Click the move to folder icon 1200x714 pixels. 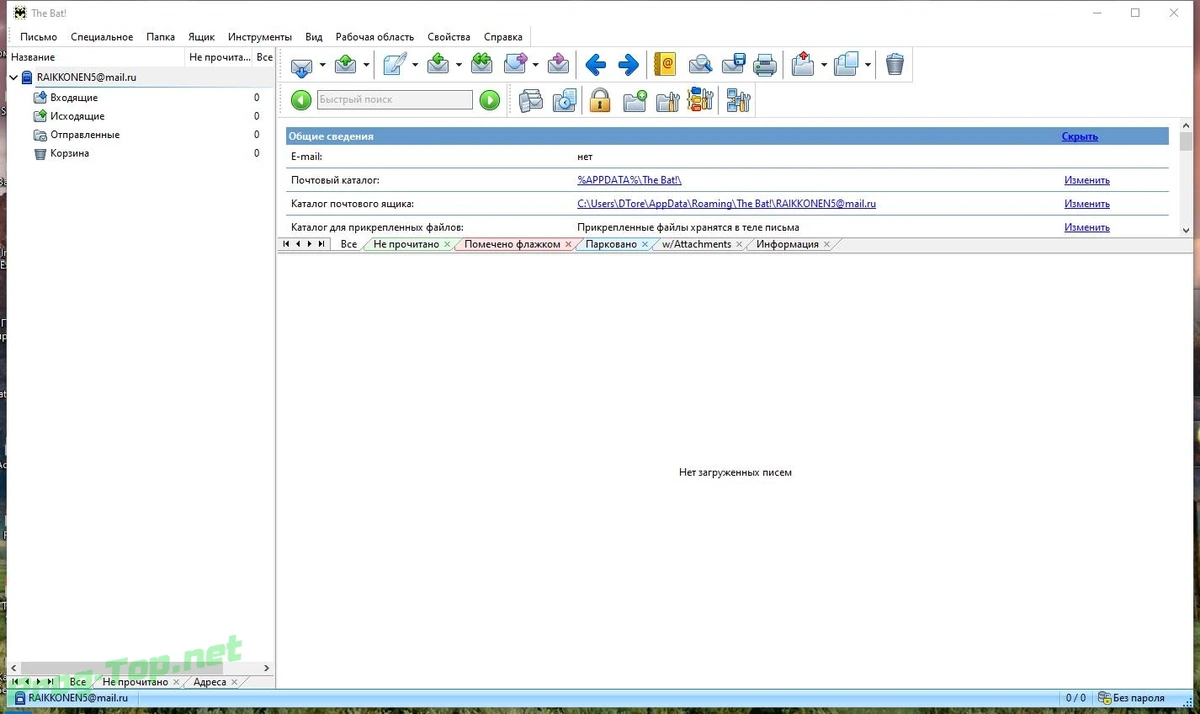click(803, 65)
